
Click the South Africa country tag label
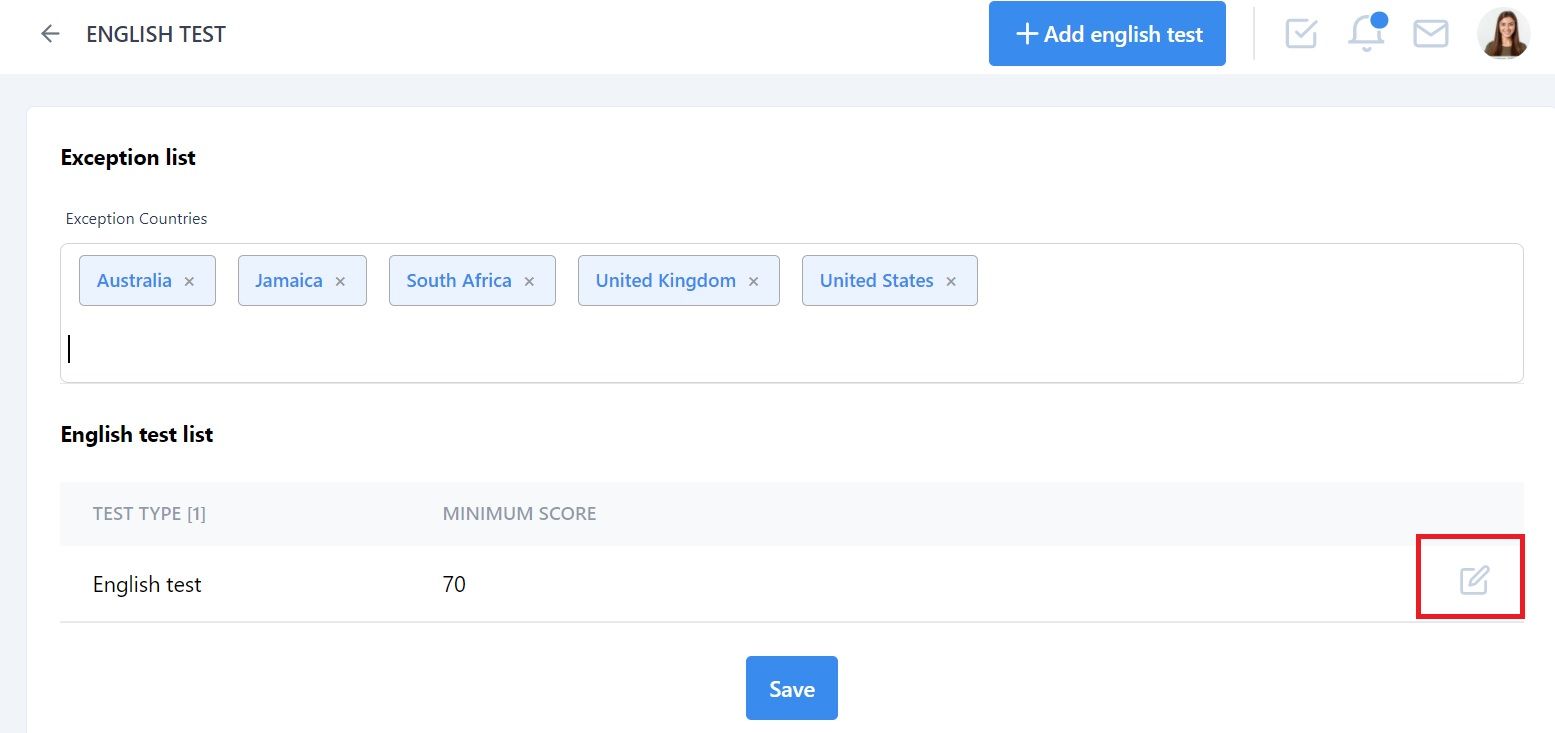459,281
